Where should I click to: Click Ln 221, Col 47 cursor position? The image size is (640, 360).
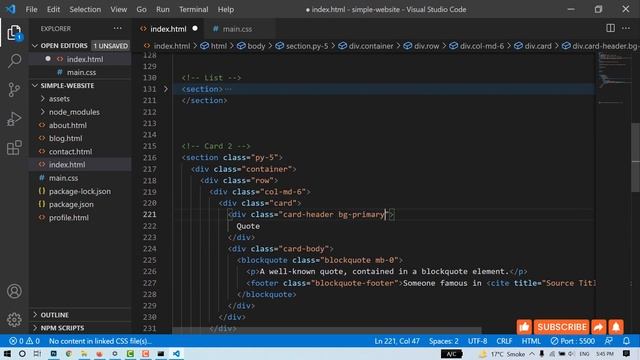(x=397, y=341)
